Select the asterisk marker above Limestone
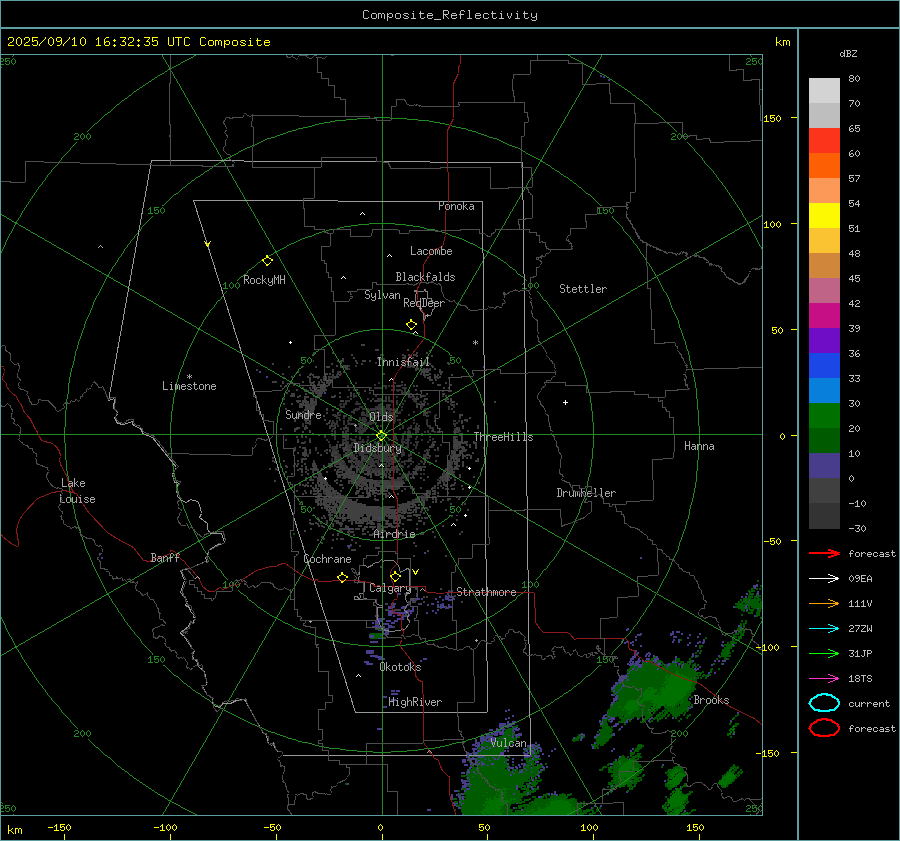 tap(189, 377)
